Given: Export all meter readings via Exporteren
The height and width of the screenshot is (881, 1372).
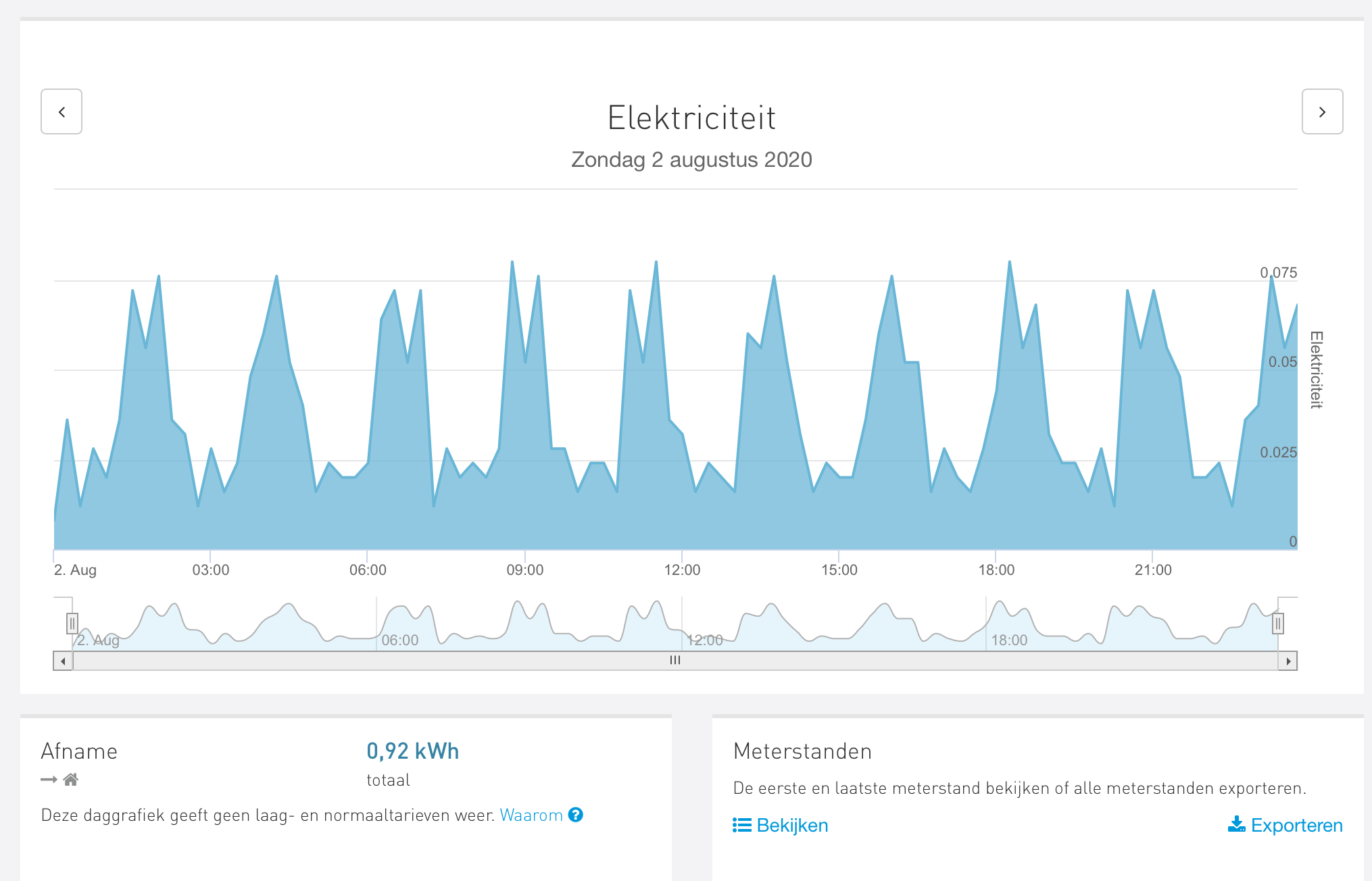Looking at the screenshot, I should click(x=1296, y=825).
